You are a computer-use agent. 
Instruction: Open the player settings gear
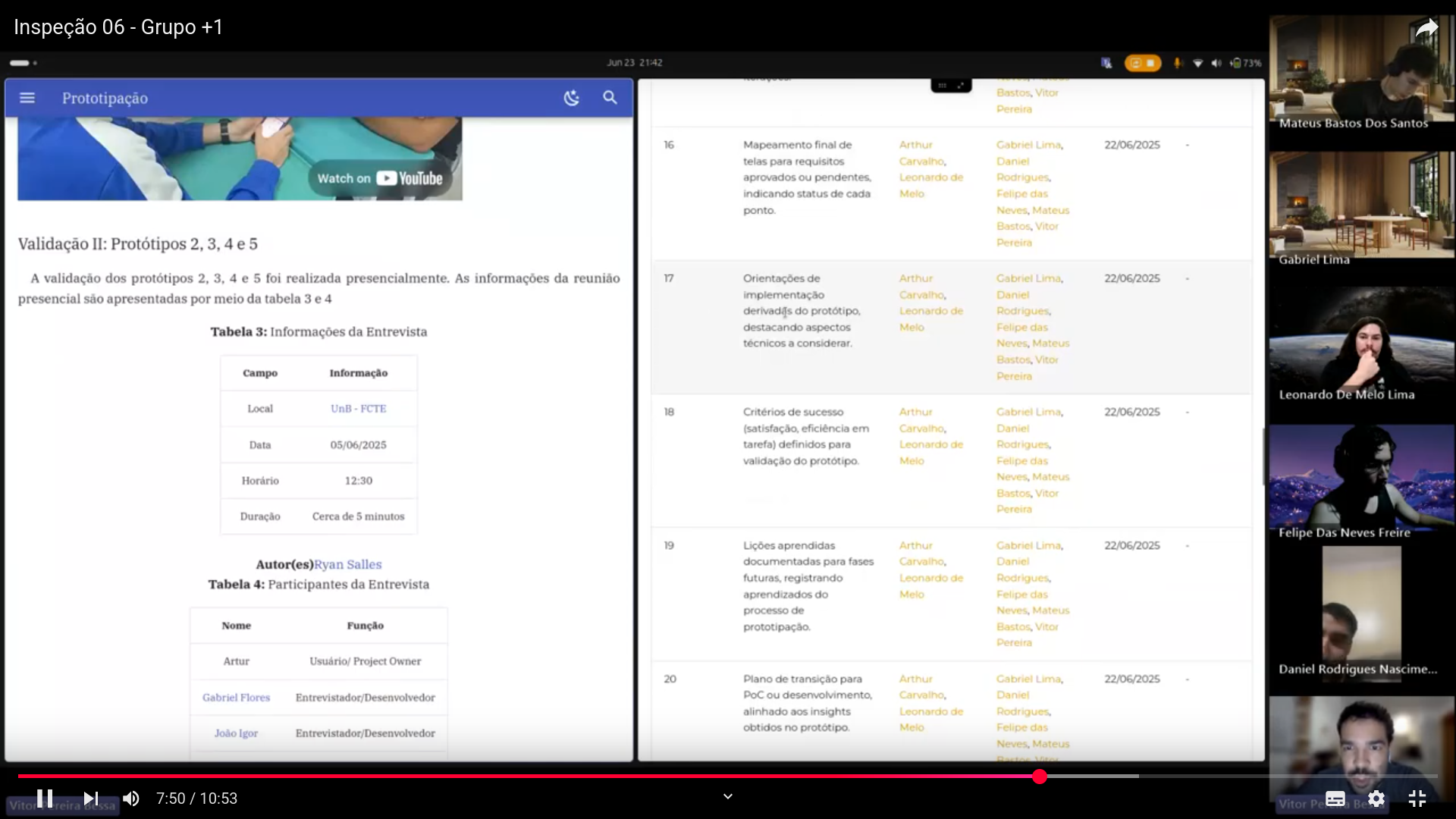click(1376, 799)
